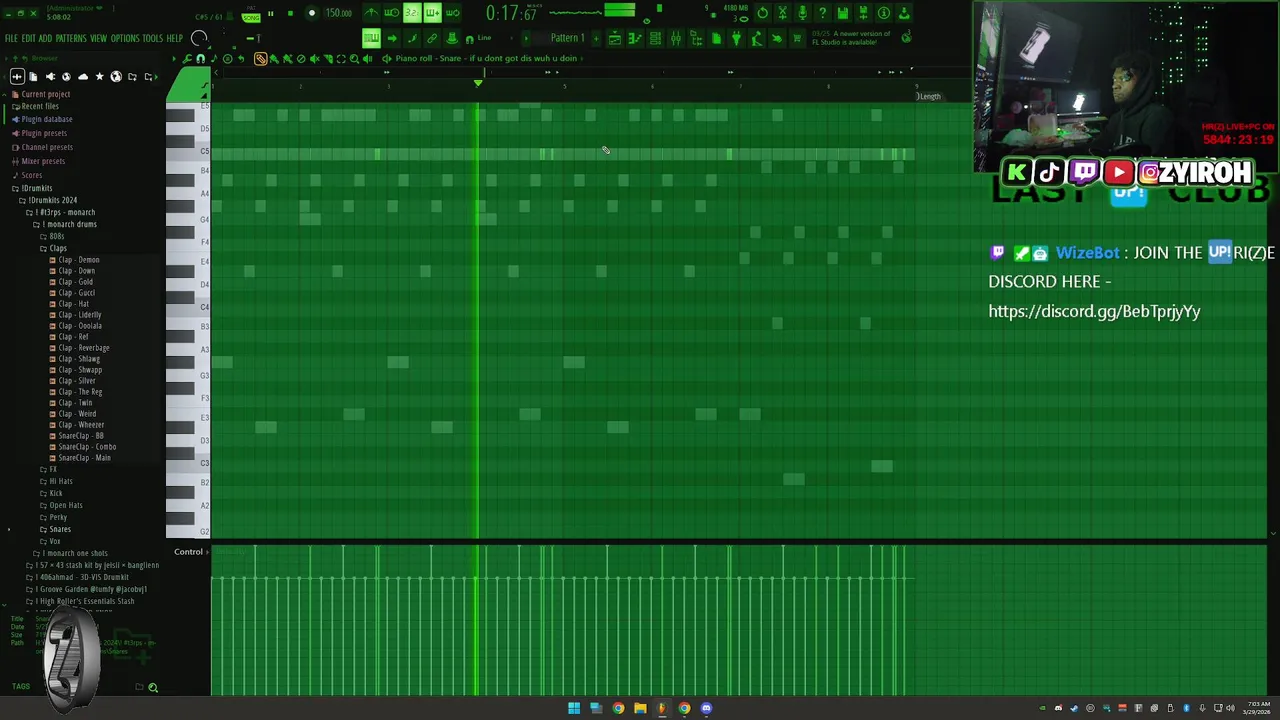Open the EDIT menu

[28, 38]
